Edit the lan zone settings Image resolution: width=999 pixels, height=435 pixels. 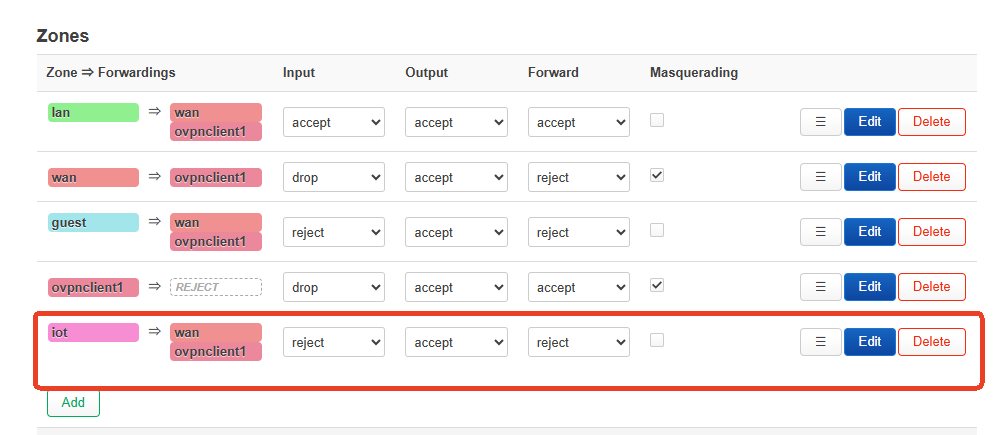(x=870, y=122)
